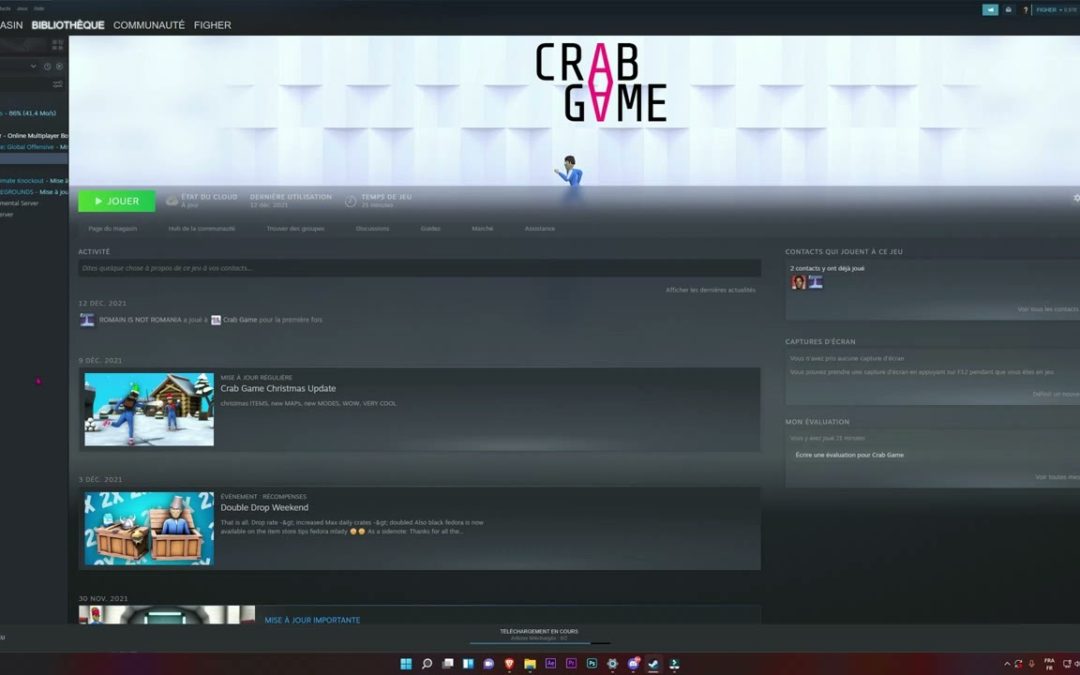This screenshot has width=1080, height=675.
Task: Open the game settings gear icon at right
Action: 1076,198
